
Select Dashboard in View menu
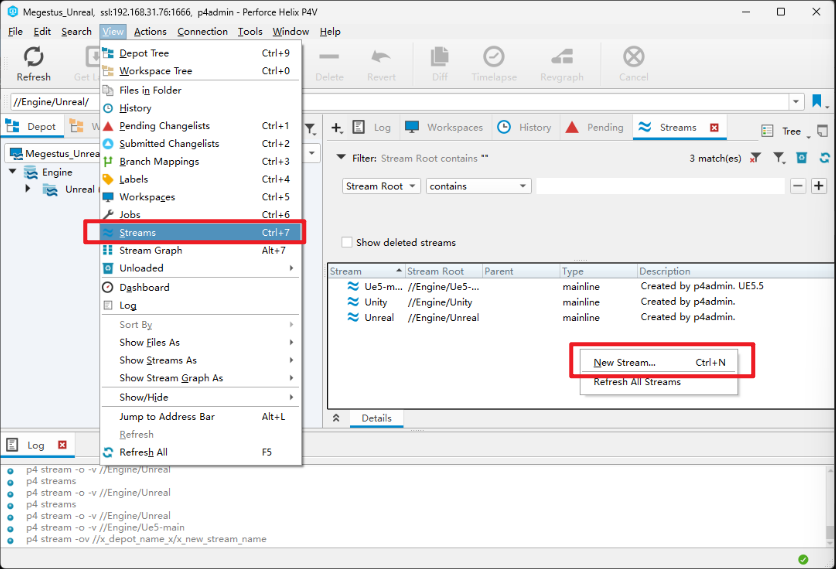[200, 287]
